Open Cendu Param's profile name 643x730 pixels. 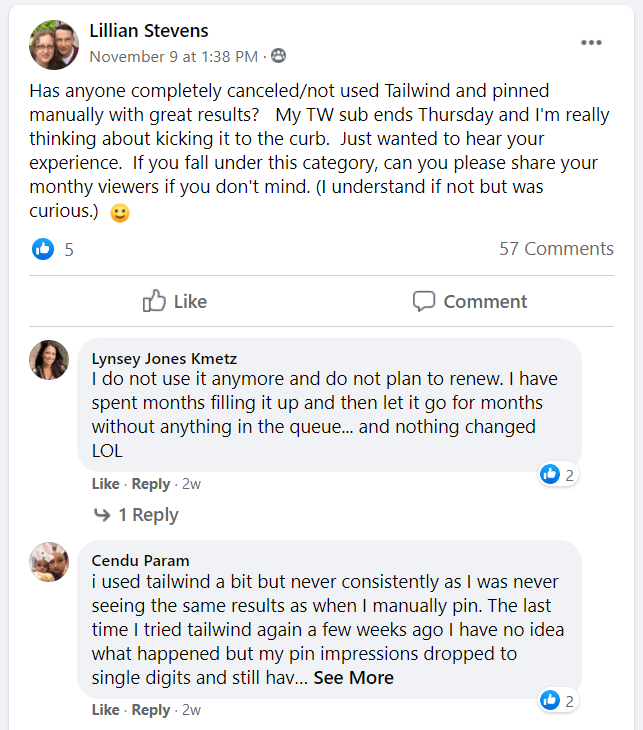coord(140,560)
